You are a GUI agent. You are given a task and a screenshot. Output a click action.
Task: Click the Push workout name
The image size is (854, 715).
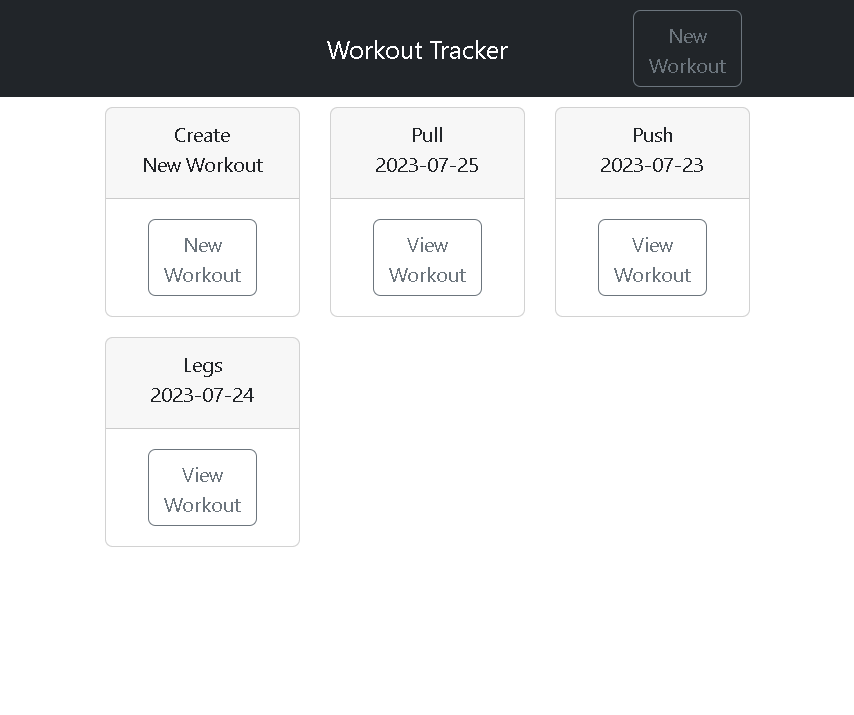652,135
